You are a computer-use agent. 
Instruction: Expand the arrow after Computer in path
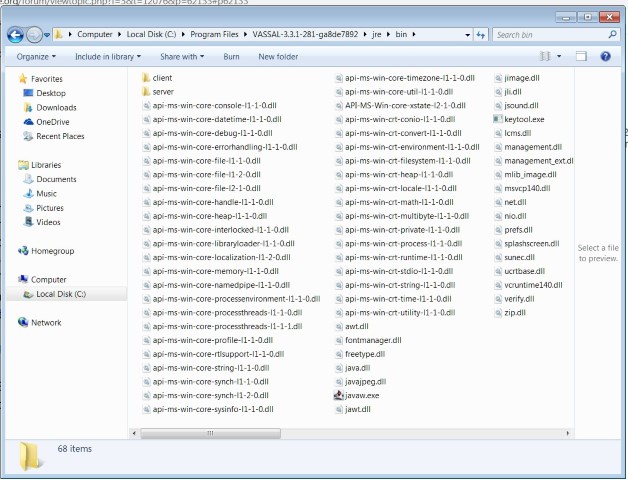(x=119, y=34)
